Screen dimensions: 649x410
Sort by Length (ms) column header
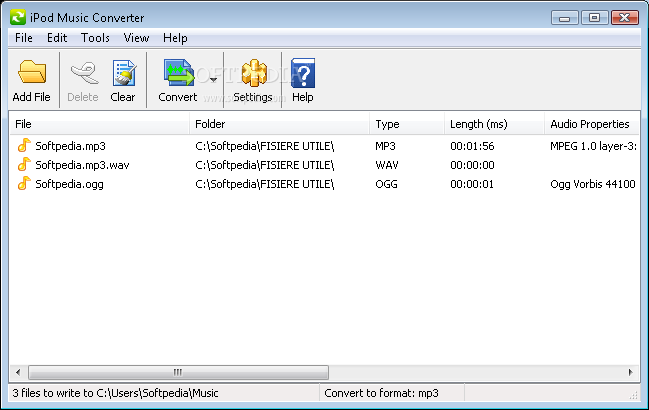[495, 124]
